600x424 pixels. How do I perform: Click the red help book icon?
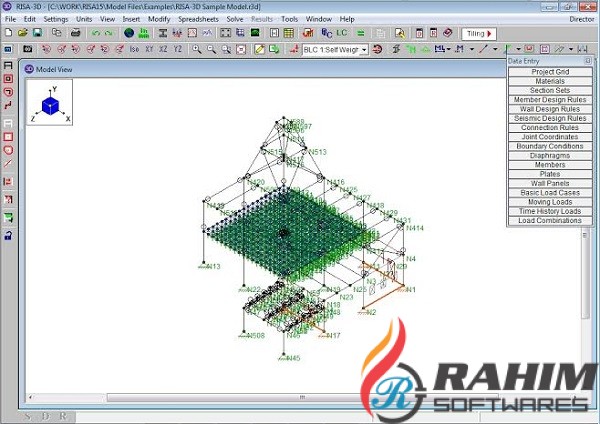448,33
